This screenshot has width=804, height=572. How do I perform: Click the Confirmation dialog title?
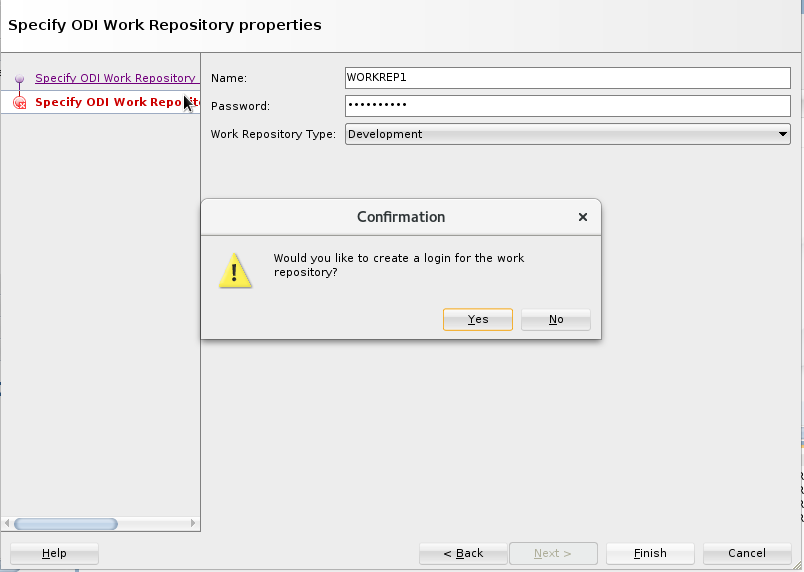click(x=401, y=217)
